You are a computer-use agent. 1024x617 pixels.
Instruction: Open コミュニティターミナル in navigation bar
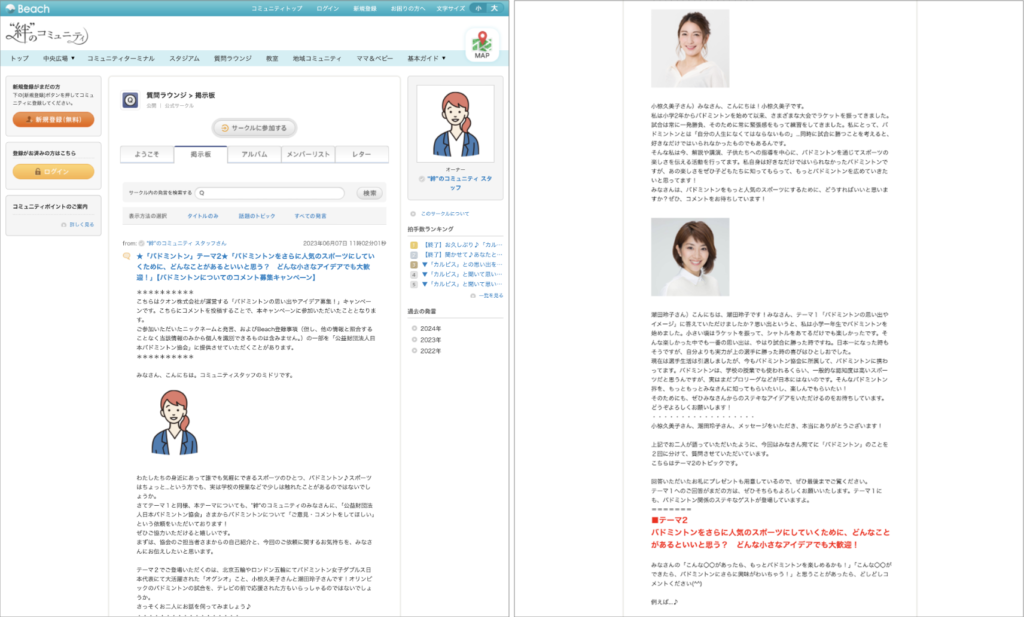[x=121, y=58]
